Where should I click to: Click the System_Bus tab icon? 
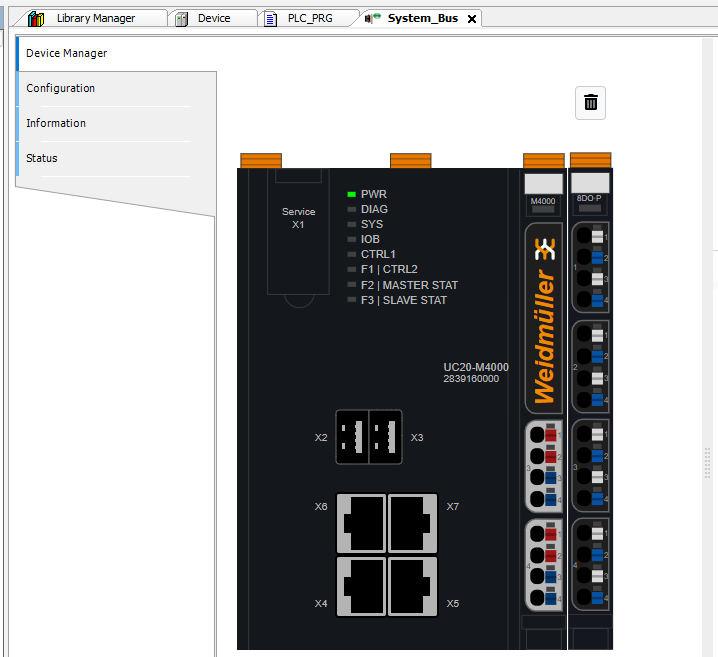373,18
